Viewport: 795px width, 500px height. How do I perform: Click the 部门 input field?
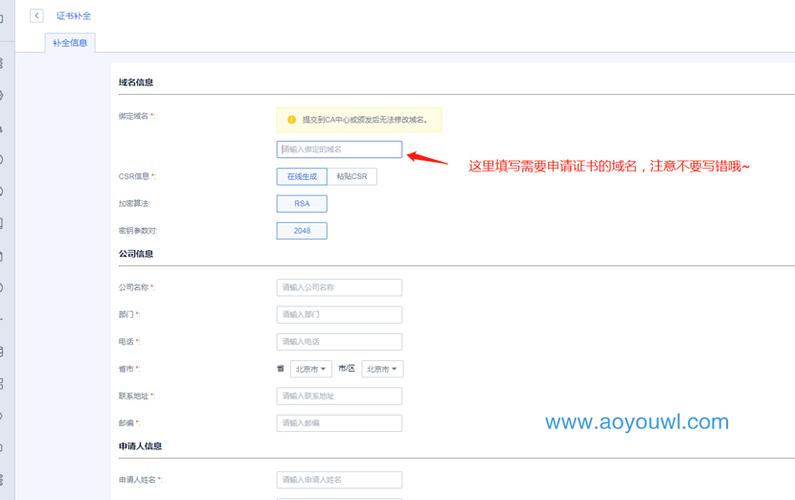tap(339, 314)
